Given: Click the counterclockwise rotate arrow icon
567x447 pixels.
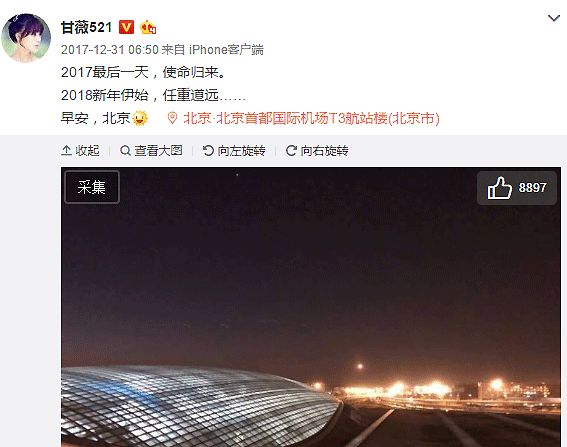Looking at the screenshot, I should [208, 150].
